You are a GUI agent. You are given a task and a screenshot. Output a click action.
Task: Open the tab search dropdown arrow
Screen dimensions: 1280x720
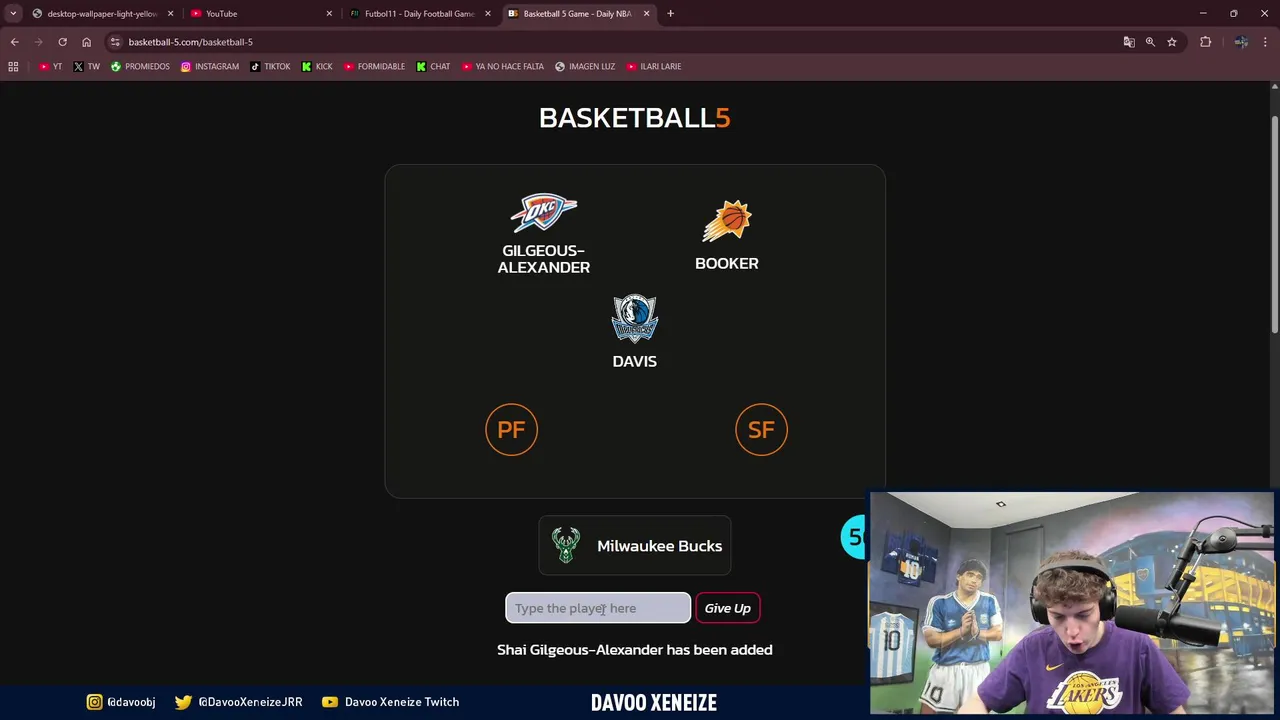click(x=13, y=14)
